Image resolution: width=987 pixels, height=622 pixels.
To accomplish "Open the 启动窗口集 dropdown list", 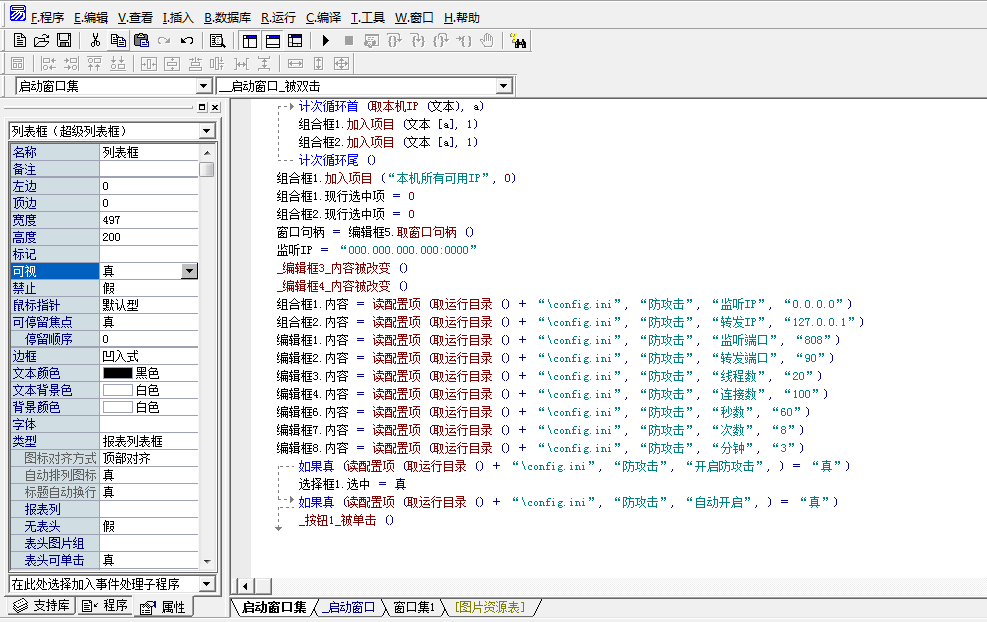I will [x=204, y=87].
